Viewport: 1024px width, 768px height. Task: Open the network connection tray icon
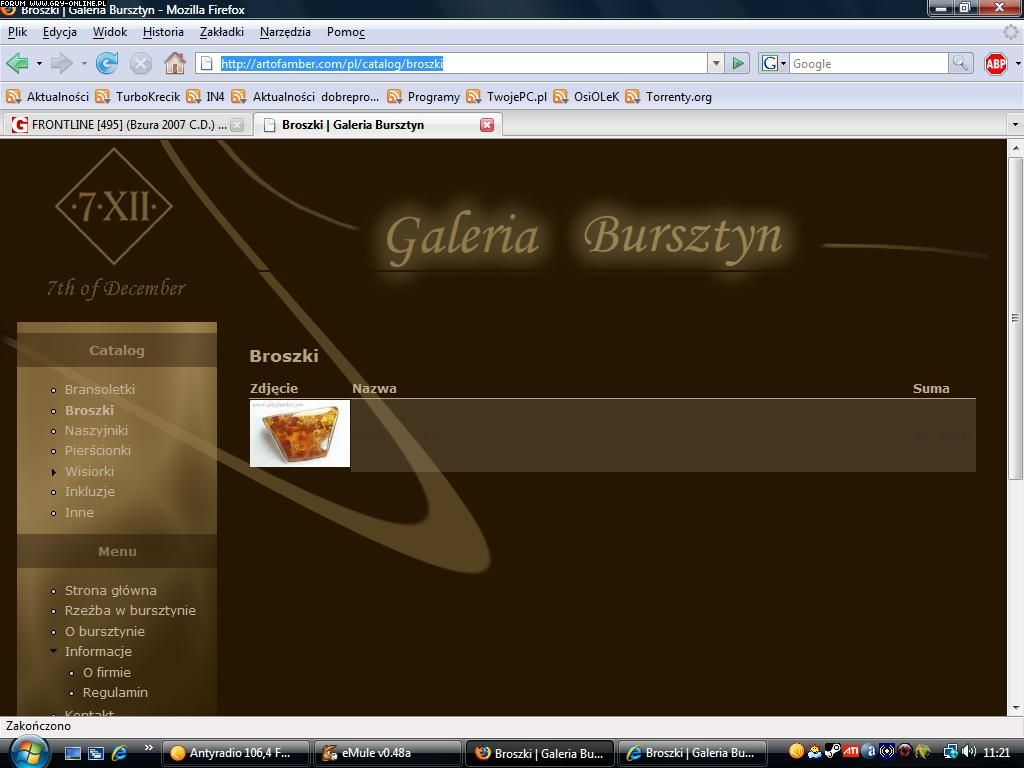[951, 752]
